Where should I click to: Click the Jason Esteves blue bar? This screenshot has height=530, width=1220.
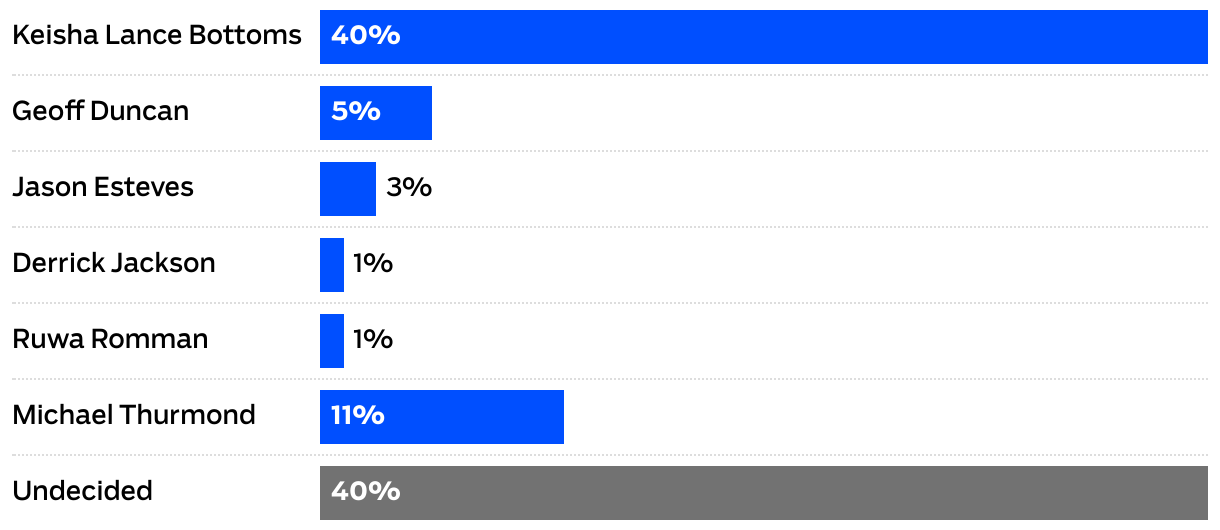pos(347,189)
